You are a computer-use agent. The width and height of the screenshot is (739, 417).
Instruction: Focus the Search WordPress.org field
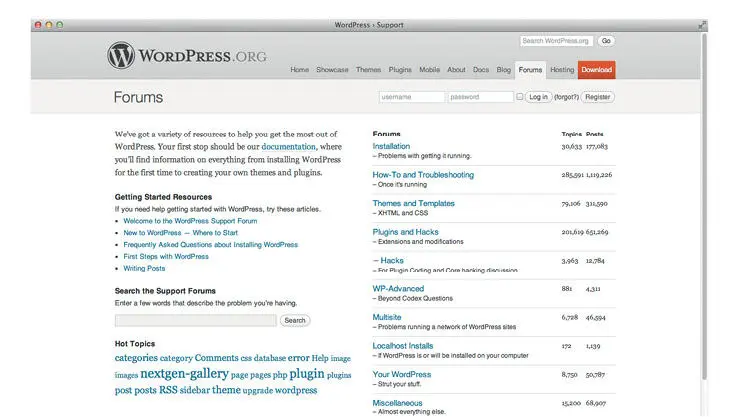pos(556,41)
